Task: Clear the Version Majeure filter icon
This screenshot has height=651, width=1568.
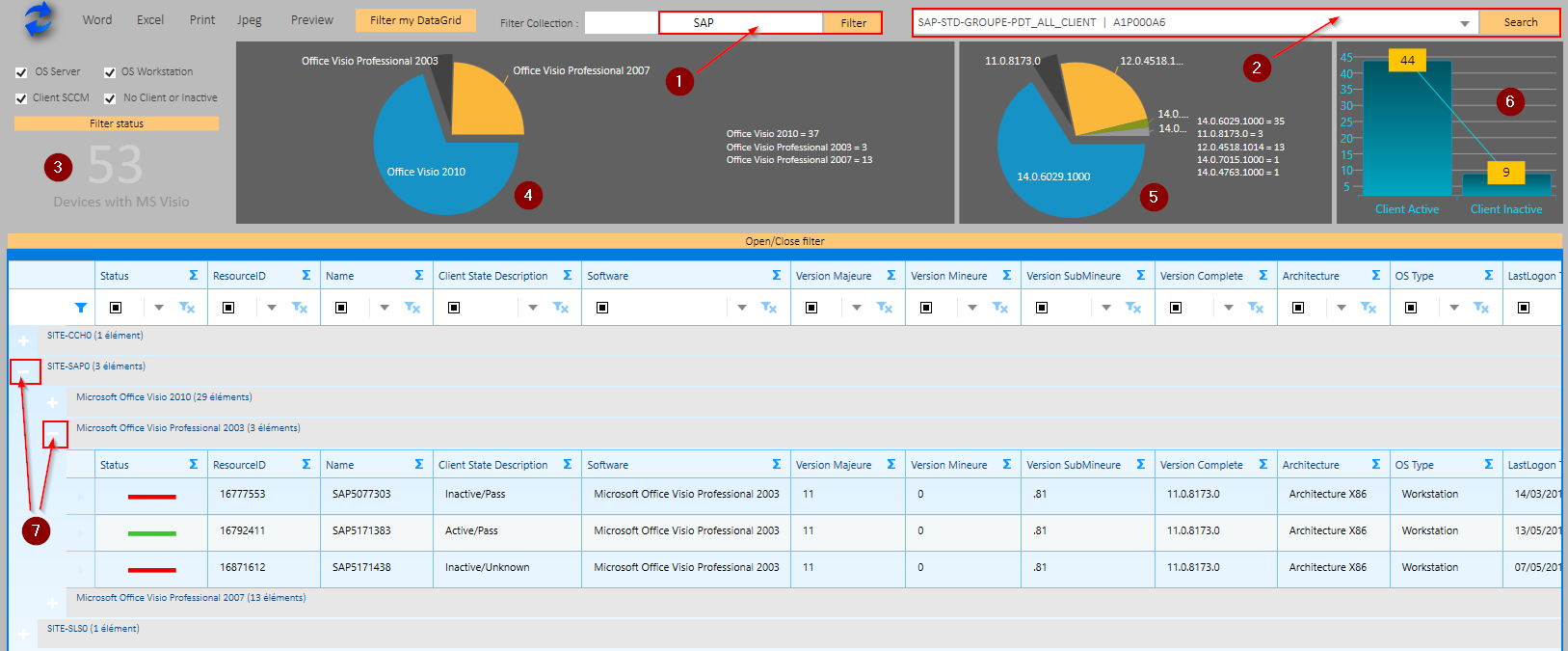Action: [885, 308]
